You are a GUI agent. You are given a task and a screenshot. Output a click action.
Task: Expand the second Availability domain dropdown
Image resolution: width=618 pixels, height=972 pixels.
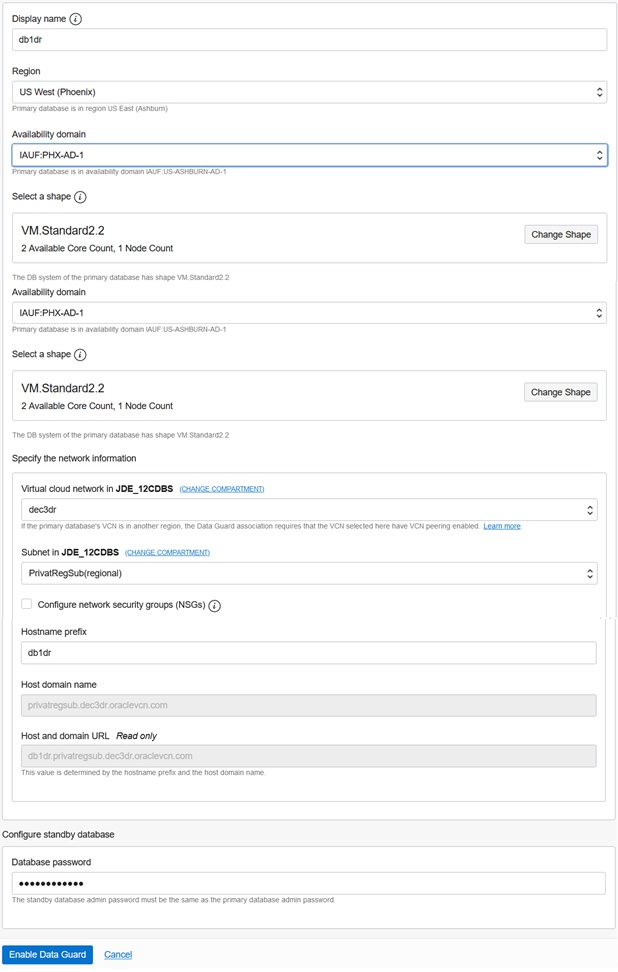309,313
